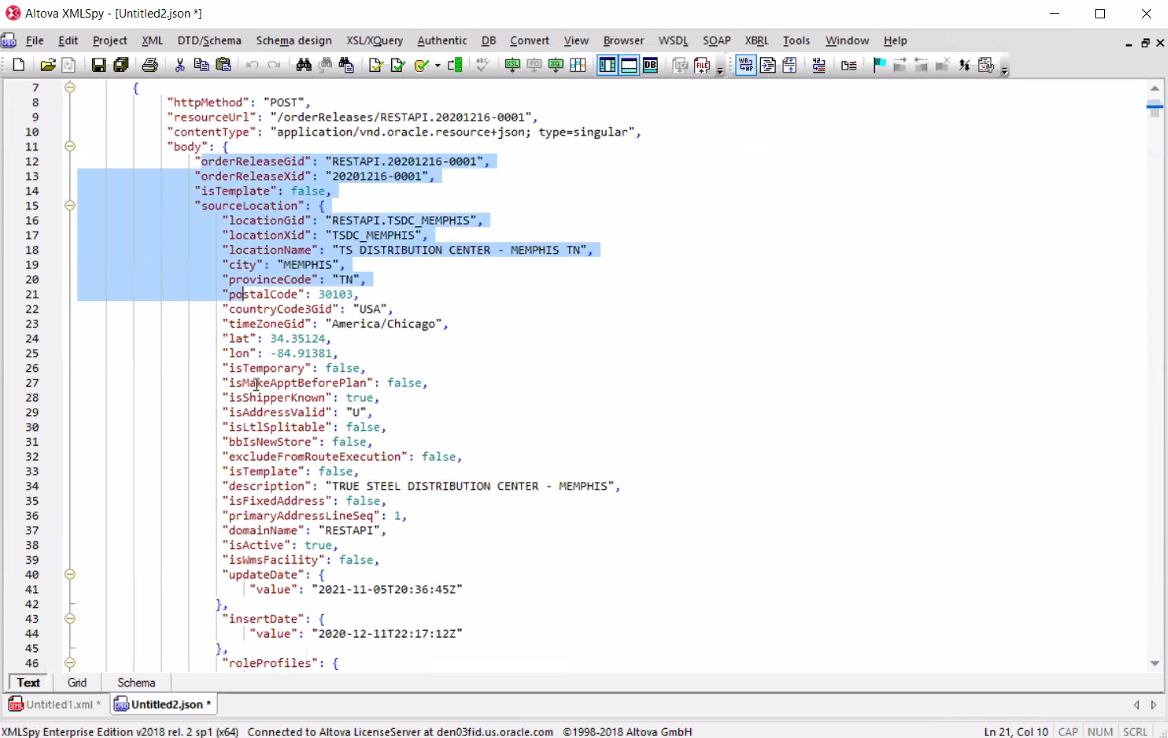Switch to the Untitled1.xml document tab
Viewport: 1168px width, 738px height.
pyautogui.click(x=55, y=704)
